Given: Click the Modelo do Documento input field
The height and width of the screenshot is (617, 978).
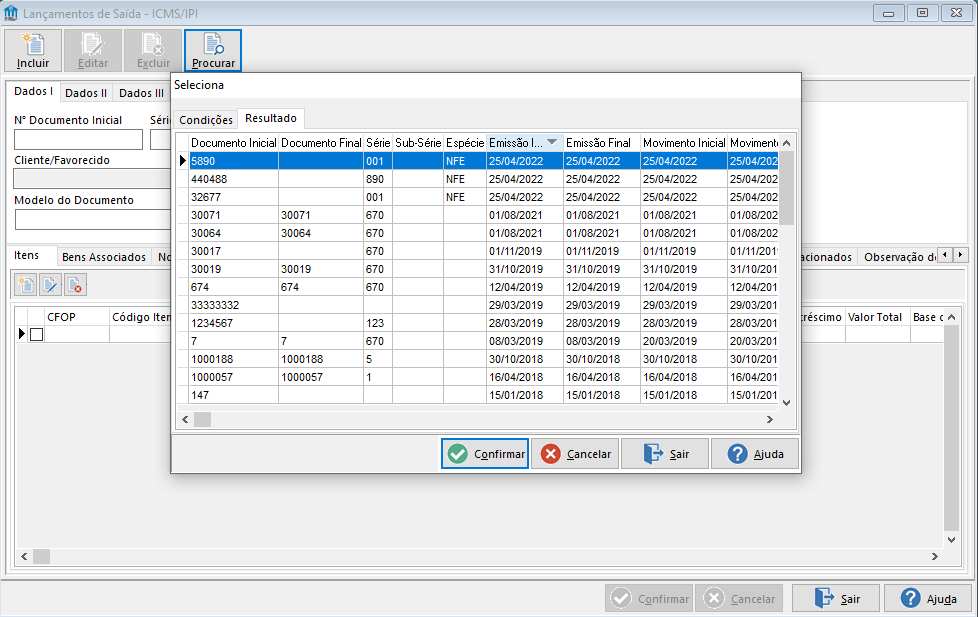Looking at the screenshot, I should coord(93,220).
